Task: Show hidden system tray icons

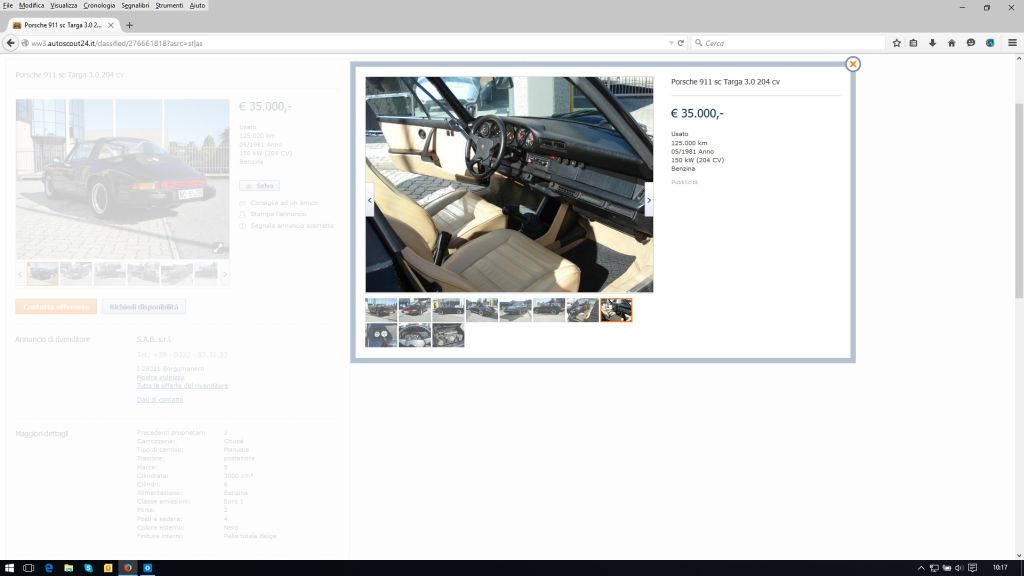Action: (921, 568)
